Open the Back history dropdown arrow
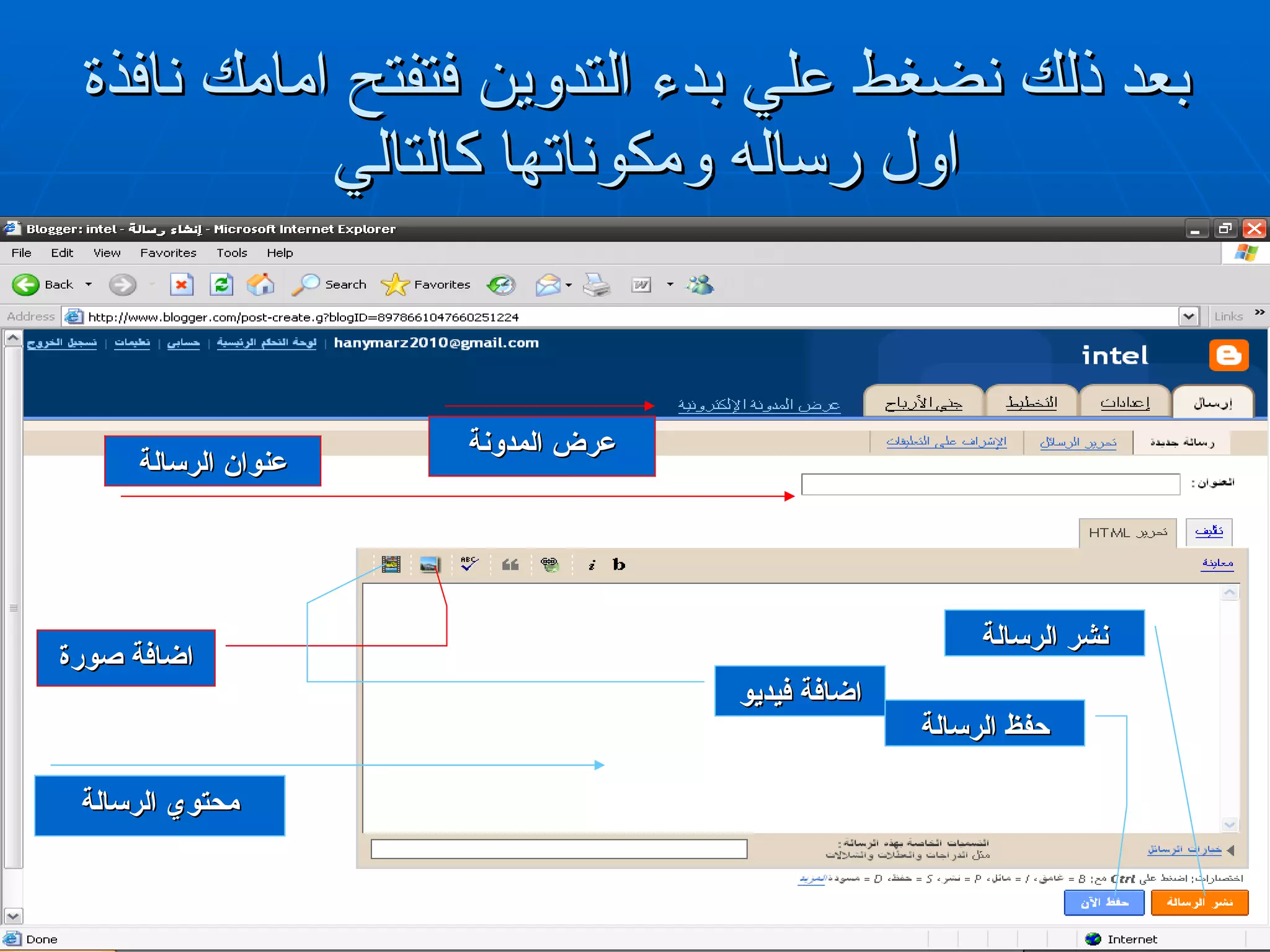The width and height of the screenshot is (1270, 952). pos(89,284)
